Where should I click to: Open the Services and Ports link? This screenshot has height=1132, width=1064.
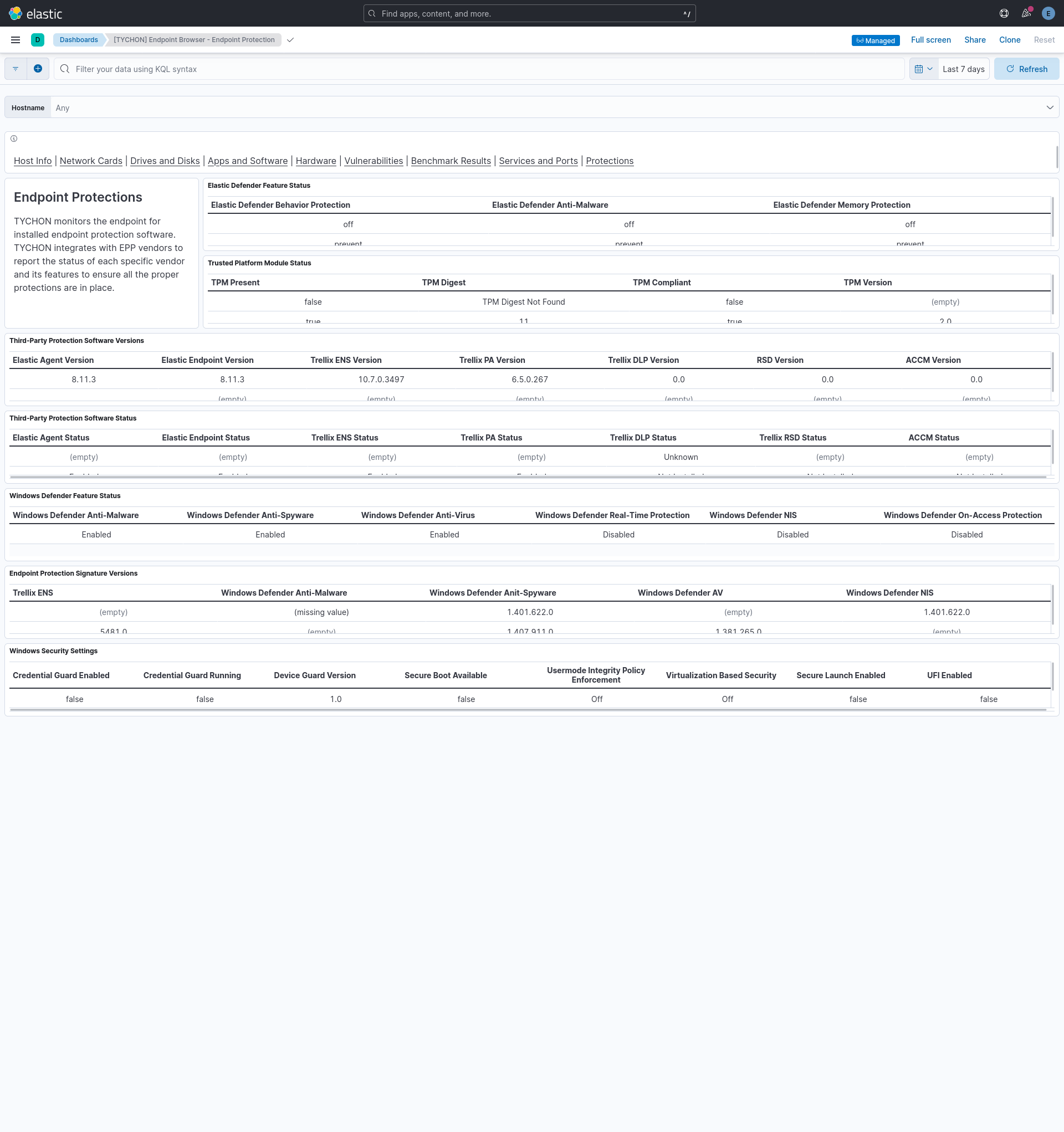click(x=538, y=161)
